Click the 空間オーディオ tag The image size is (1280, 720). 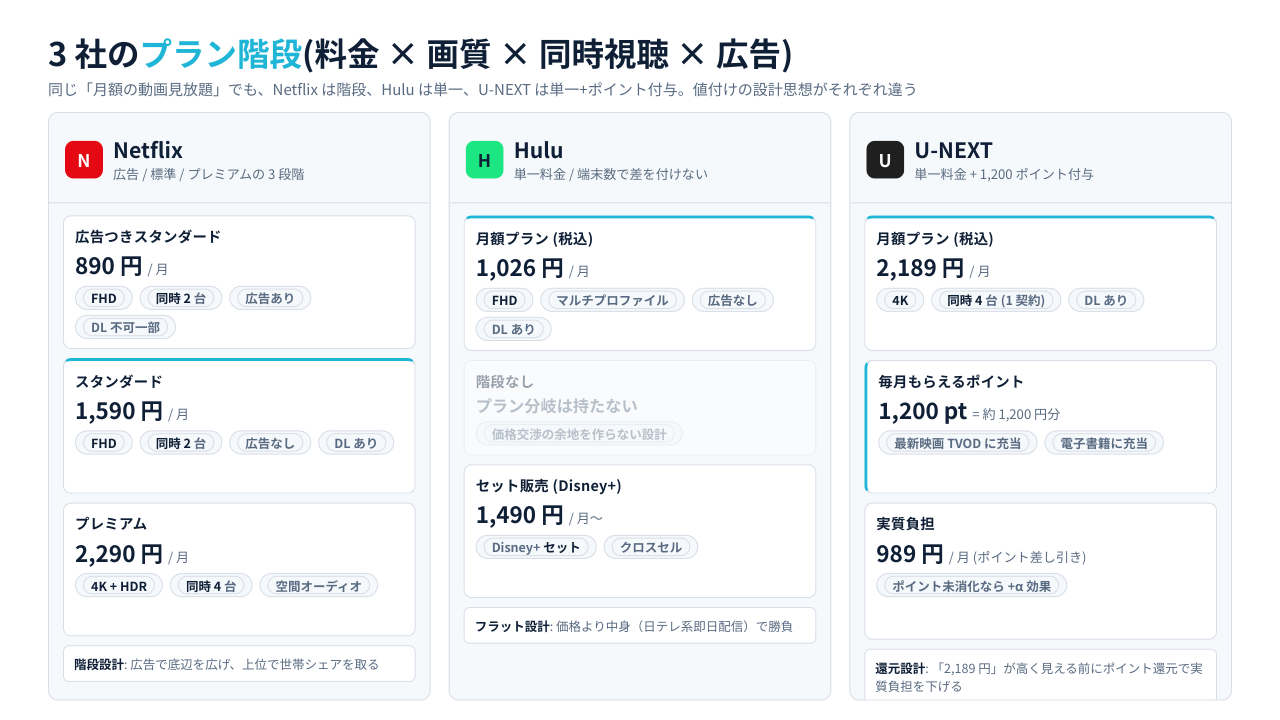[x=319, y=586]
